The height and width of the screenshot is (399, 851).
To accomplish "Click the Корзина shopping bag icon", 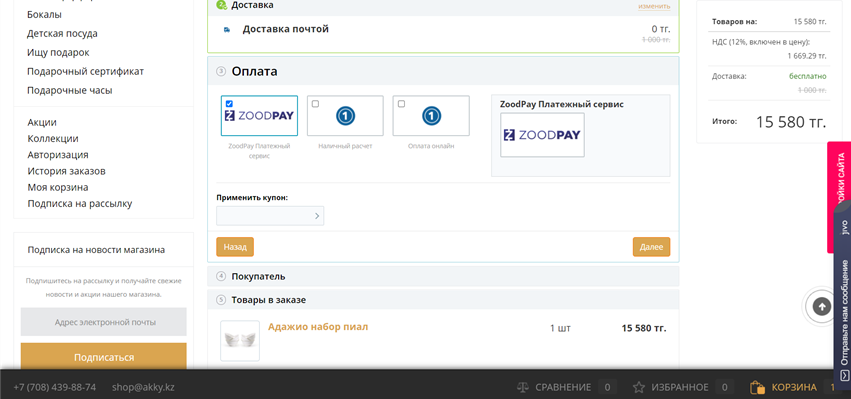I will [758, 388].
